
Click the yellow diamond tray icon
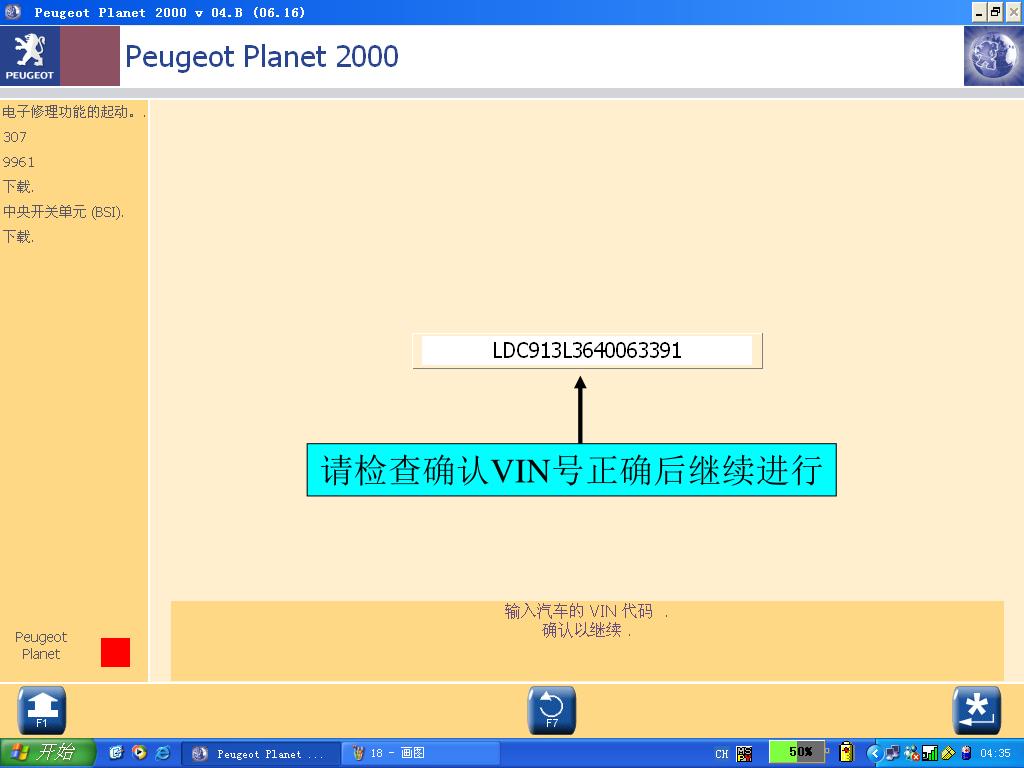(x=948, y=754)
